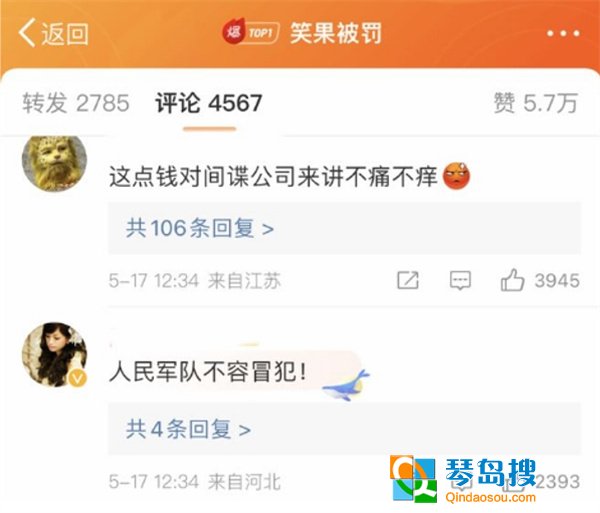600x513 pixels.
Task: Open comment text 人民军队不容冒犯
Action: 208,371
